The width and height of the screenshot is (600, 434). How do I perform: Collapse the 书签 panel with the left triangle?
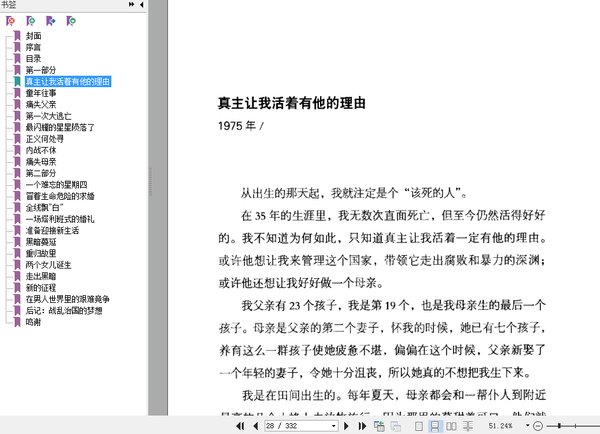pyautogui.click(x=142, y=4)
